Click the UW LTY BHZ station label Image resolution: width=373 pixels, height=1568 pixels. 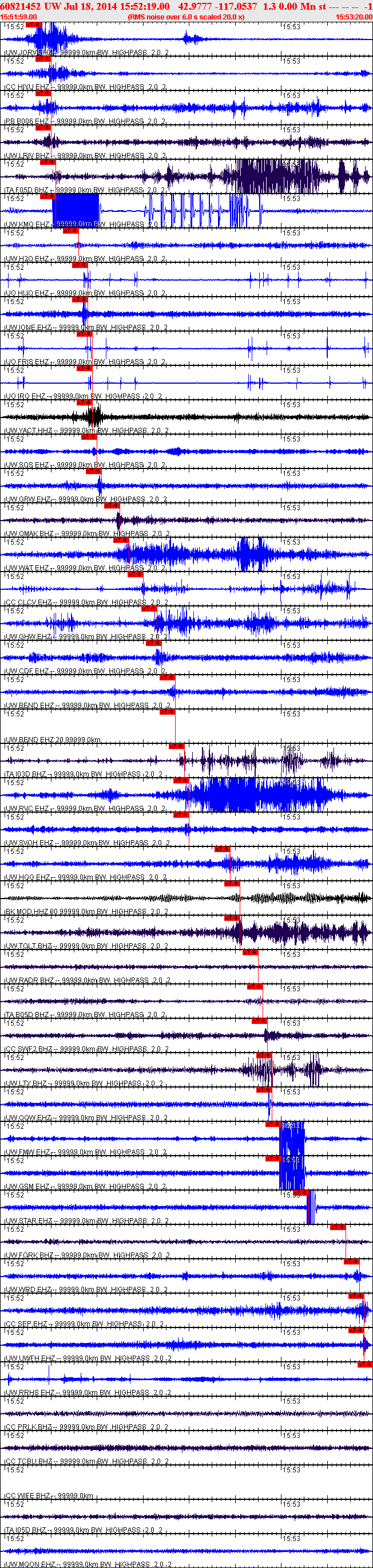(x=84, y=1085)
